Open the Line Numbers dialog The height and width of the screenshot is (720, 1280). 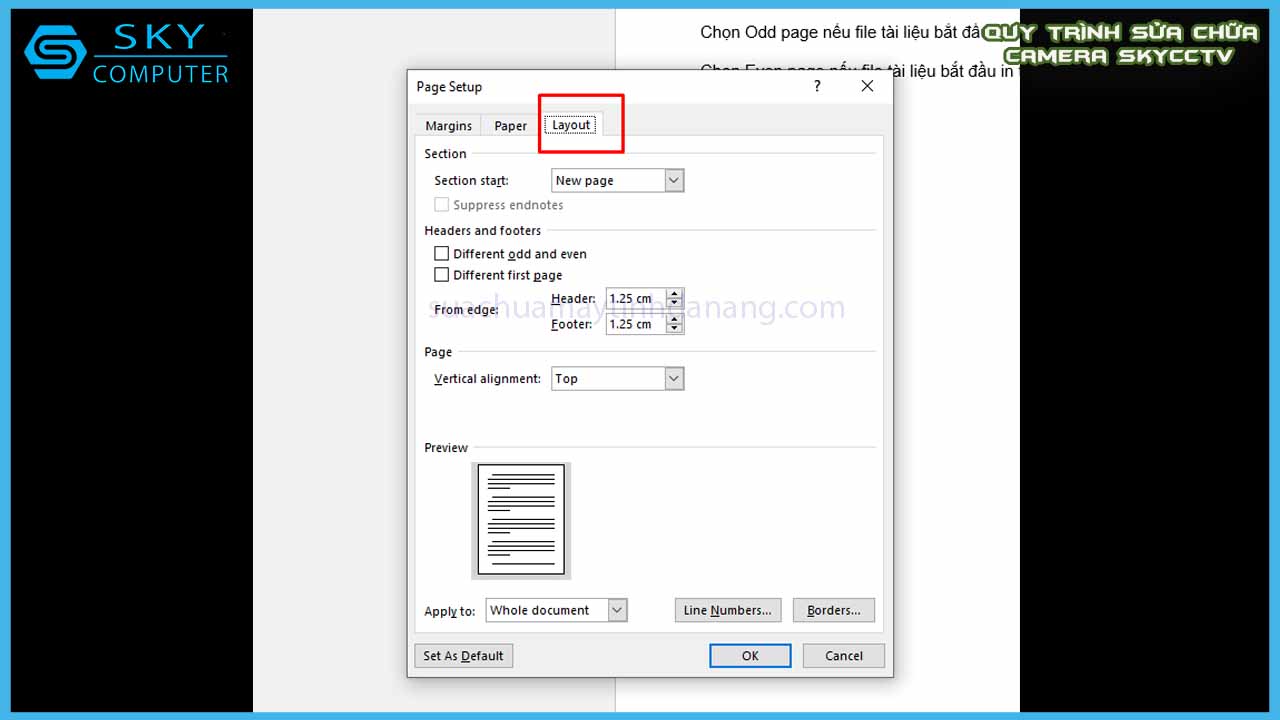[x=727, y=610]
